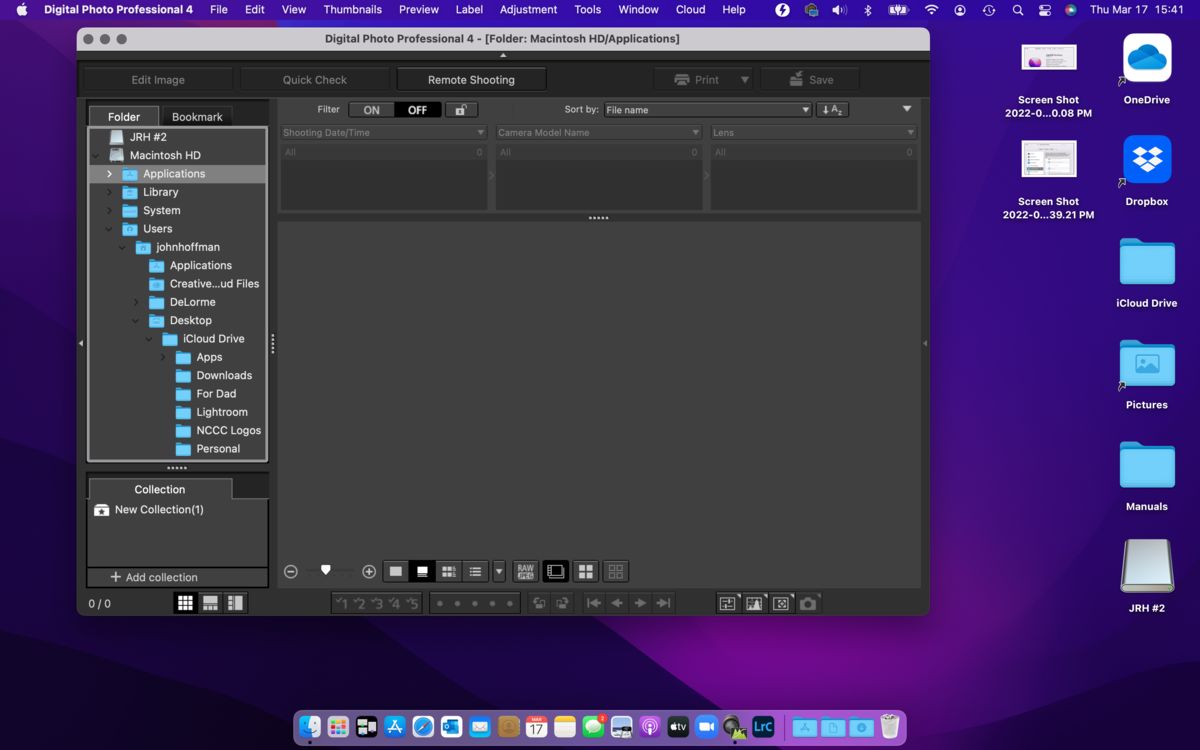Expand the Applications folder under Macintosh HD
This screenshot has height=750, width=1200.
pos(109,174)
